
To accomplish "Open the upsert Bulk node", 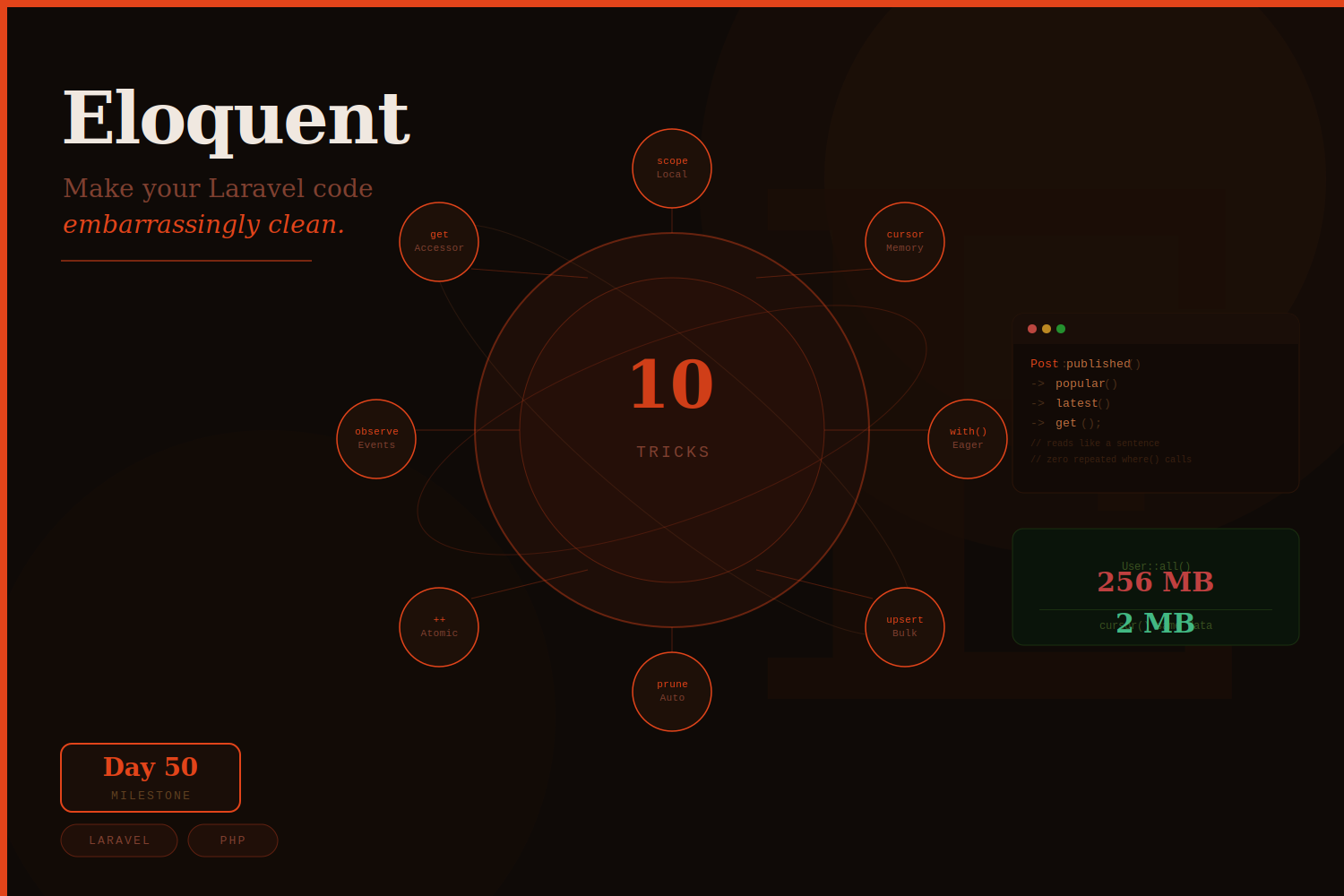I will pos(904,625).
